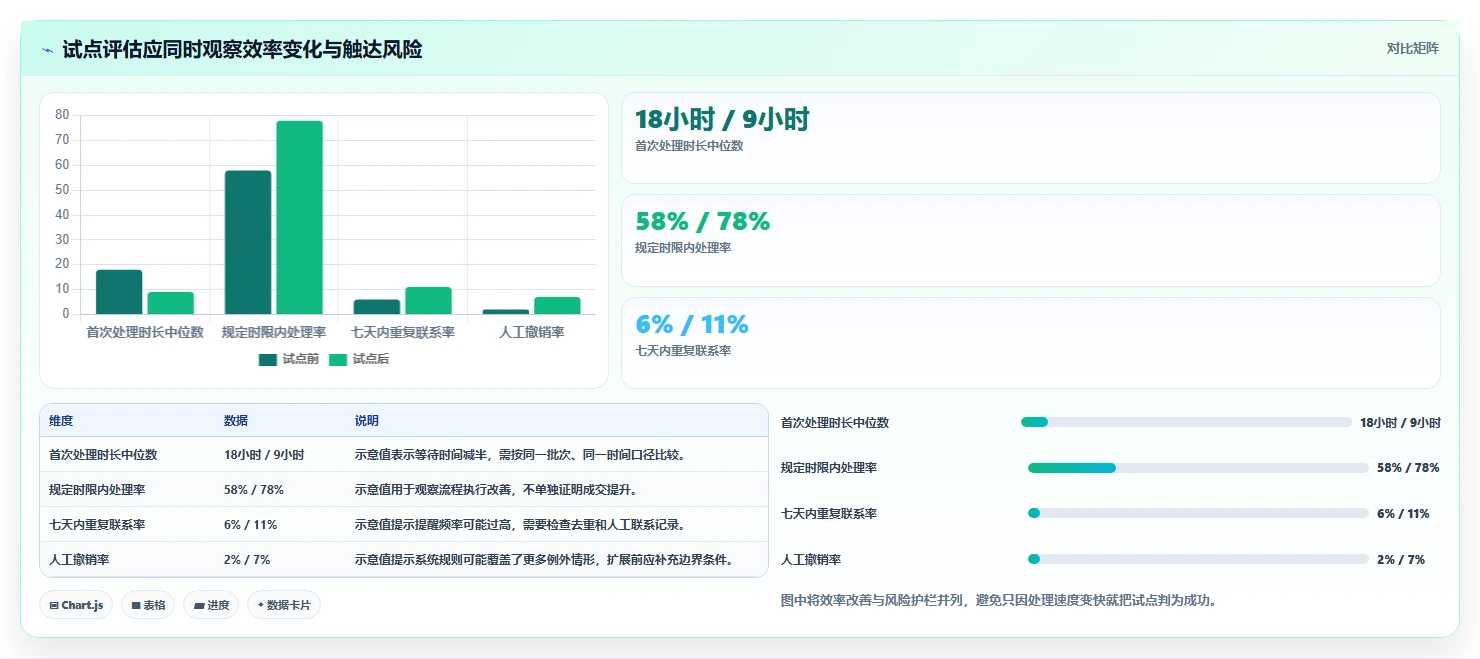Click the 试点后 bar for 七天内重复联系率
The width and height of the screenshot is (1480, 659).
[x=429, y=301]
